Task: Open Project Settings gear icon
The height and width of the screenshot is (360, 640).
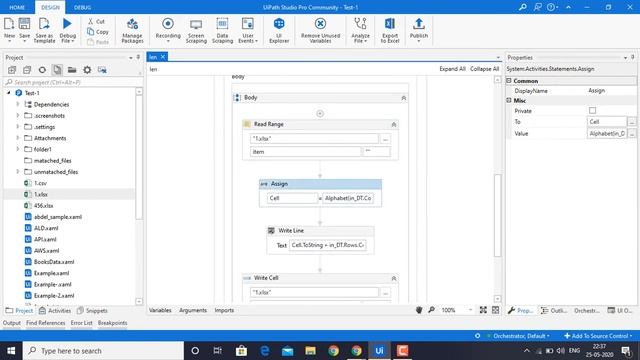Action: [x=87, y=70]
